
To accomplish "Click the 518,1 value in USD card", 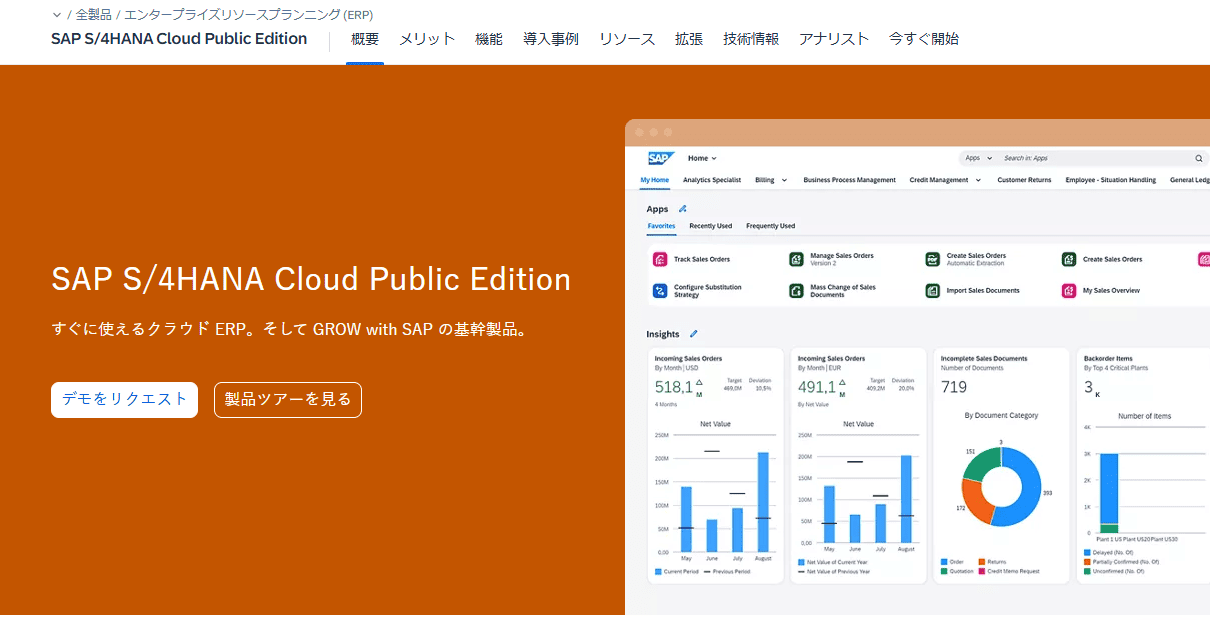I will tap(673, 387).
